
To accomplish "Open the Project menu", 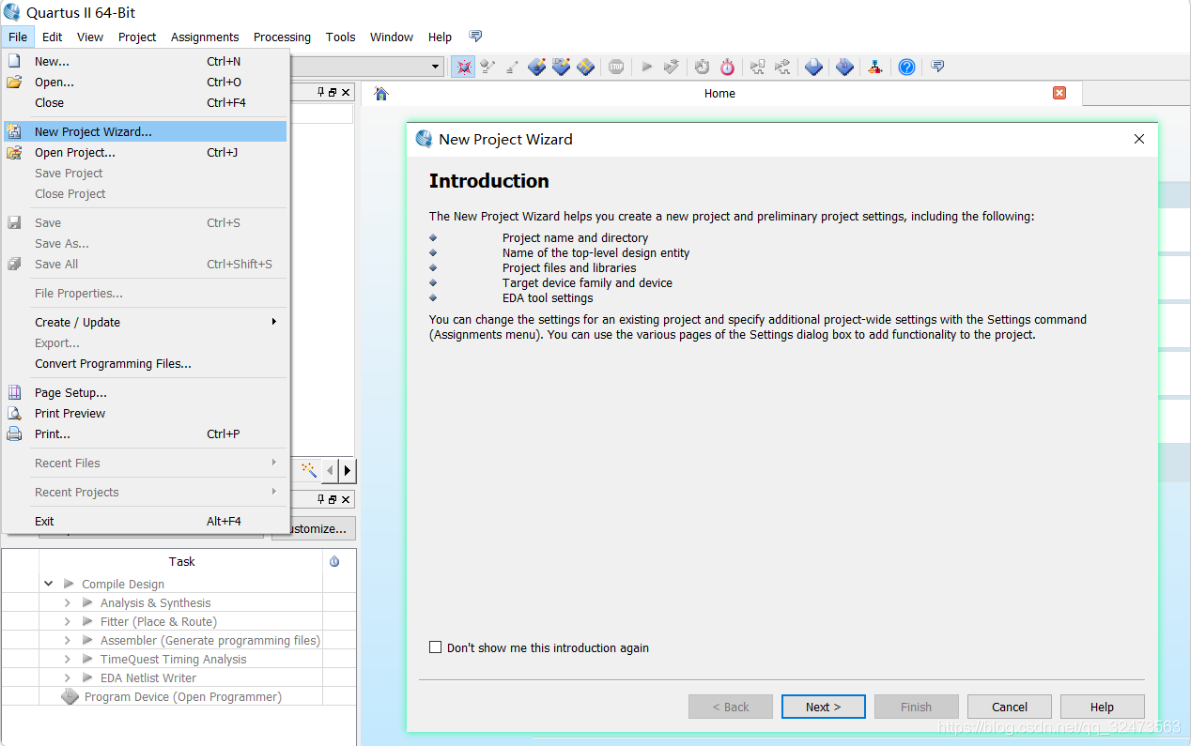I will tap(137, 36).
